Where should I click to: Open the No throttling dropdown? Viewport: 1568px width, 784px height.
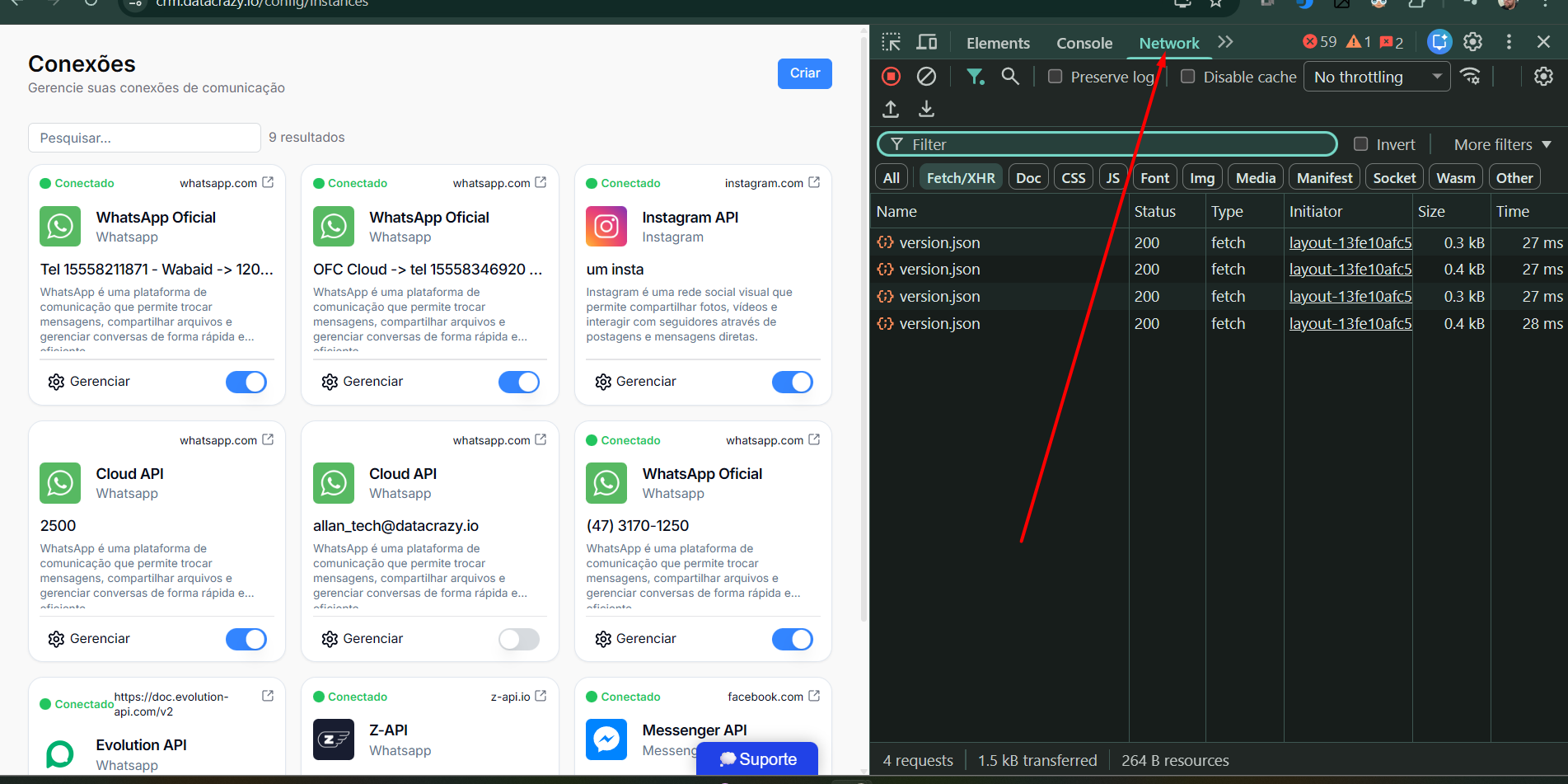(1377, 77)
